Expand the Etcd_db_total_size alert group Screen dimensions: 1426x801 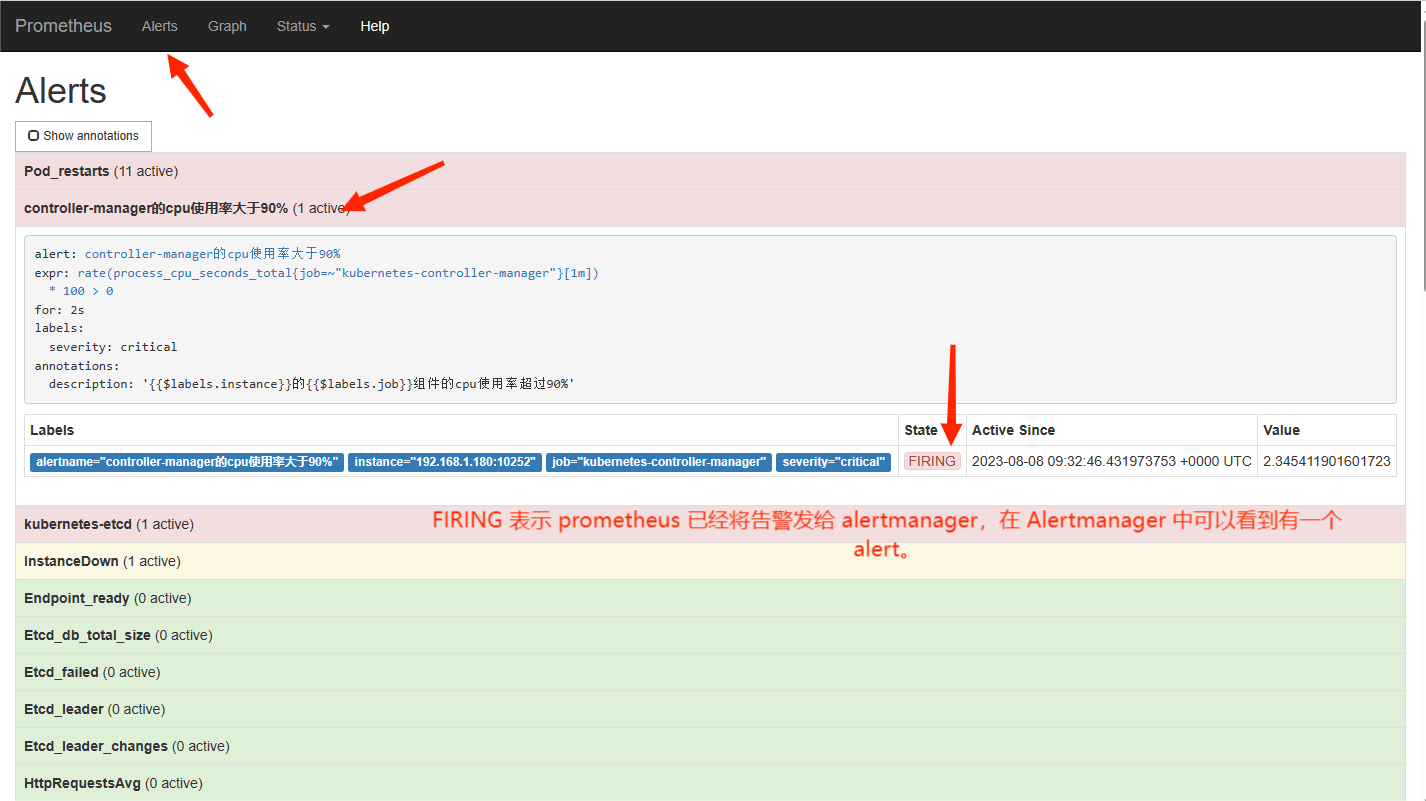click(711, 635)
